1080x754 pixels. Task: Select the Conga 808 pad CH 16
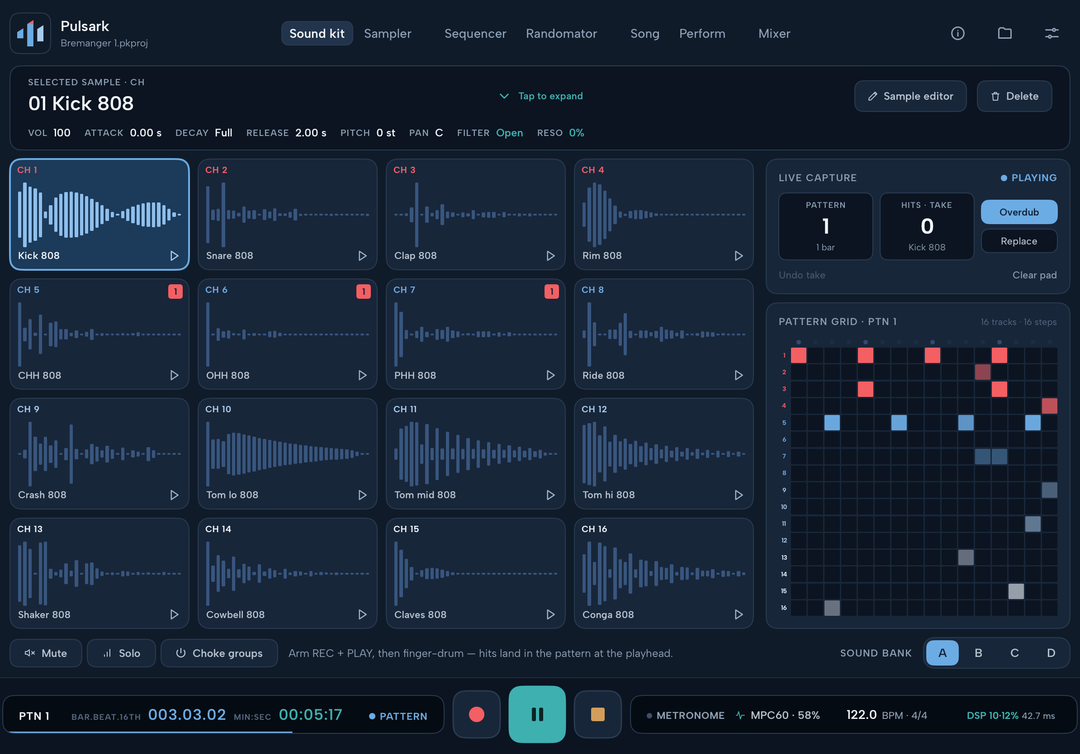tap(663, 573)
